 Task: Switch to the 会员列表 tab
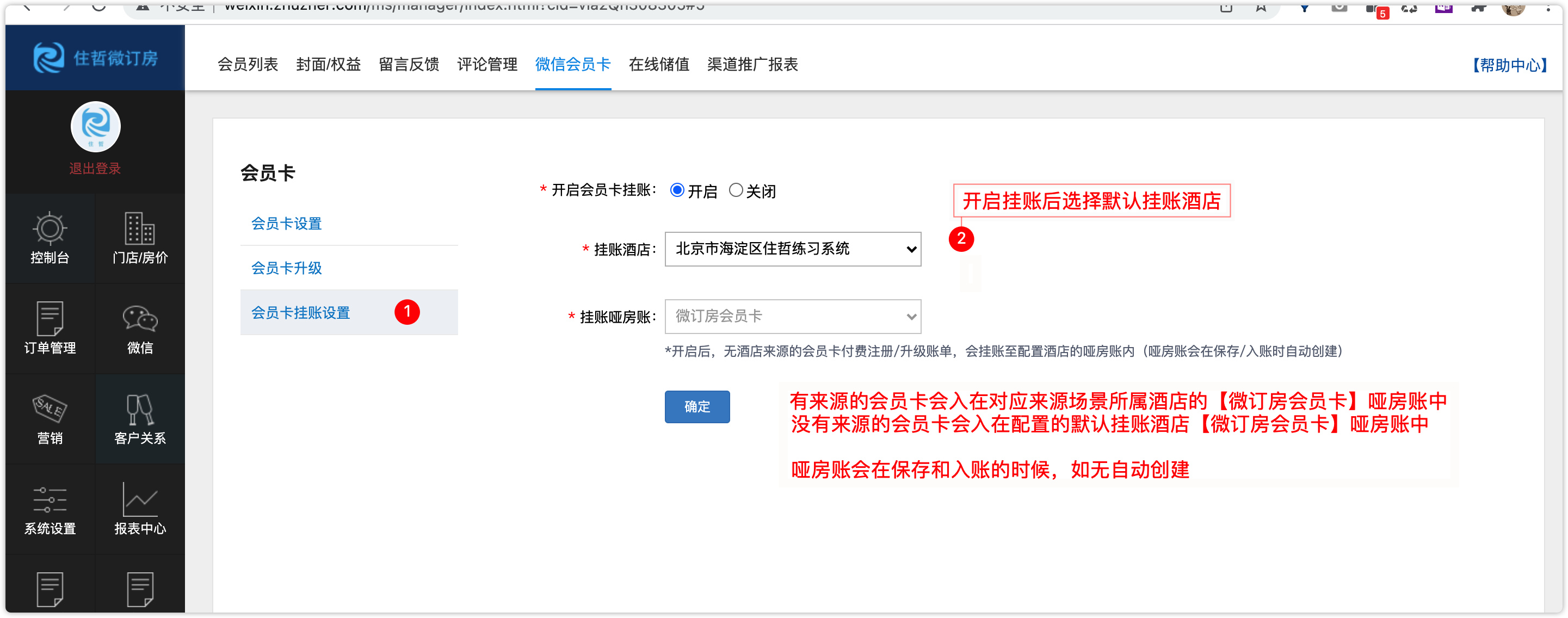[x=248, y=65]
